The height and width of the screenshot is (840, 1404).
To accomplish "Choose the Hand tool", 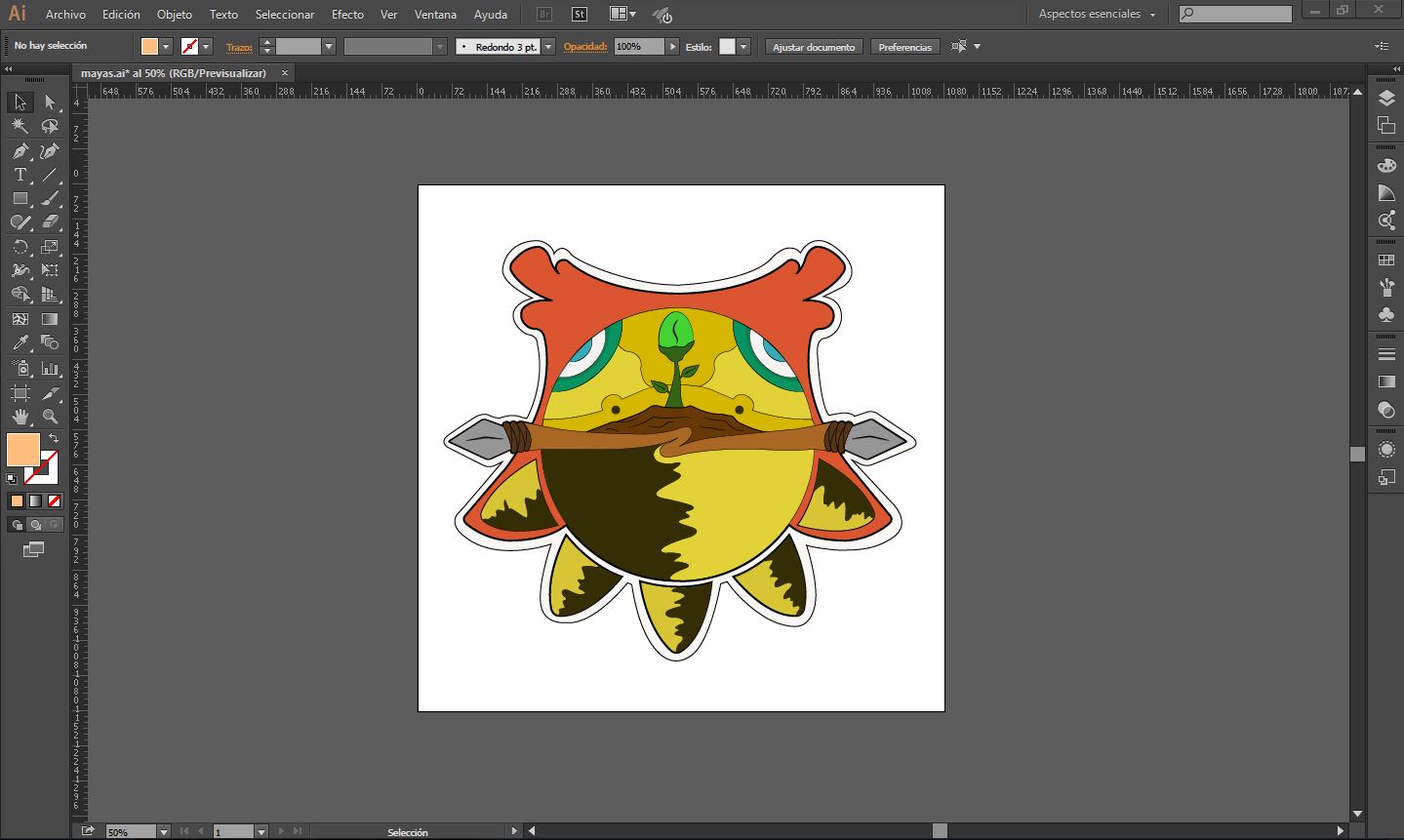I will tap(20, 417).
